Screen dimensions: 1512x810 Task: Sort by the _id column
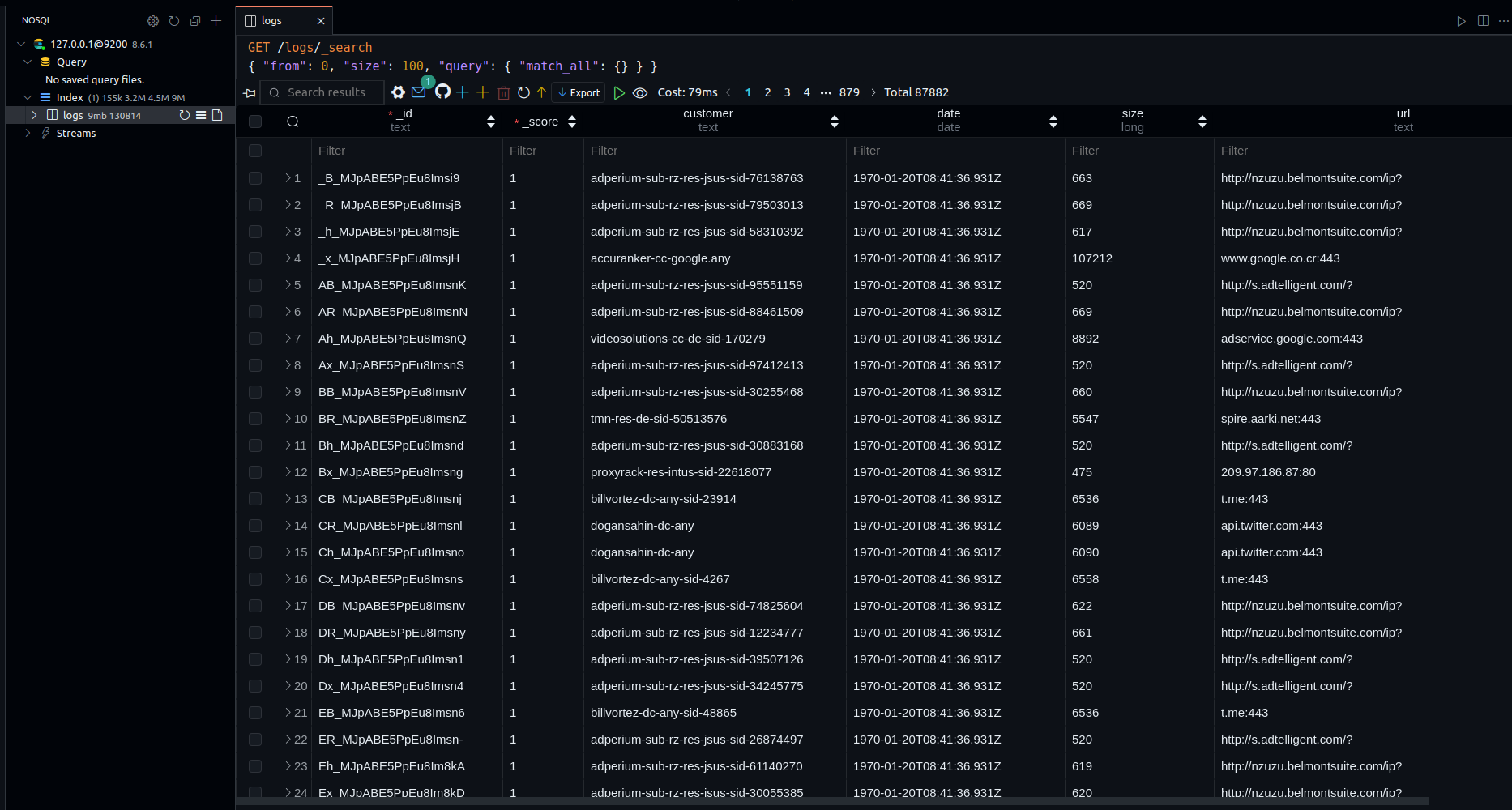click(x=491, y=122)
